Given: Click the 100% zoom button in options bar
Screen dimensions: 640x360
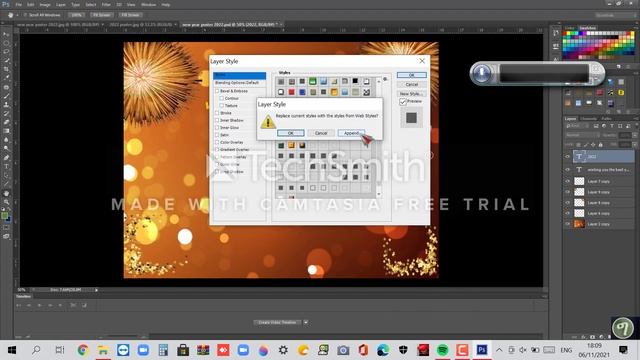Looking at the screenshot, I should coord(76,15).
